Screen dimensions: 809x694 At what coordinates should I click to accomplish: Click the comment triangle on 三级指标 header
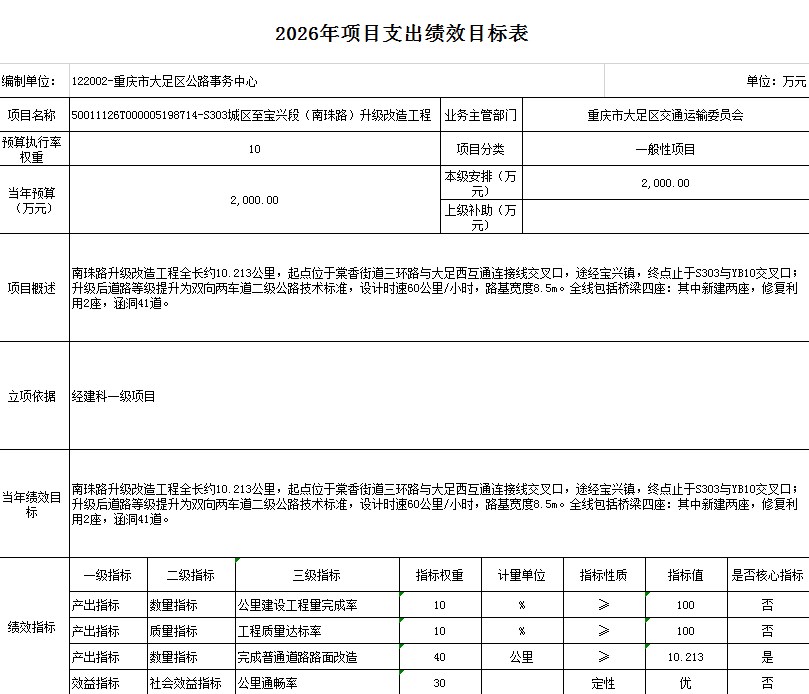coord(237,560)
